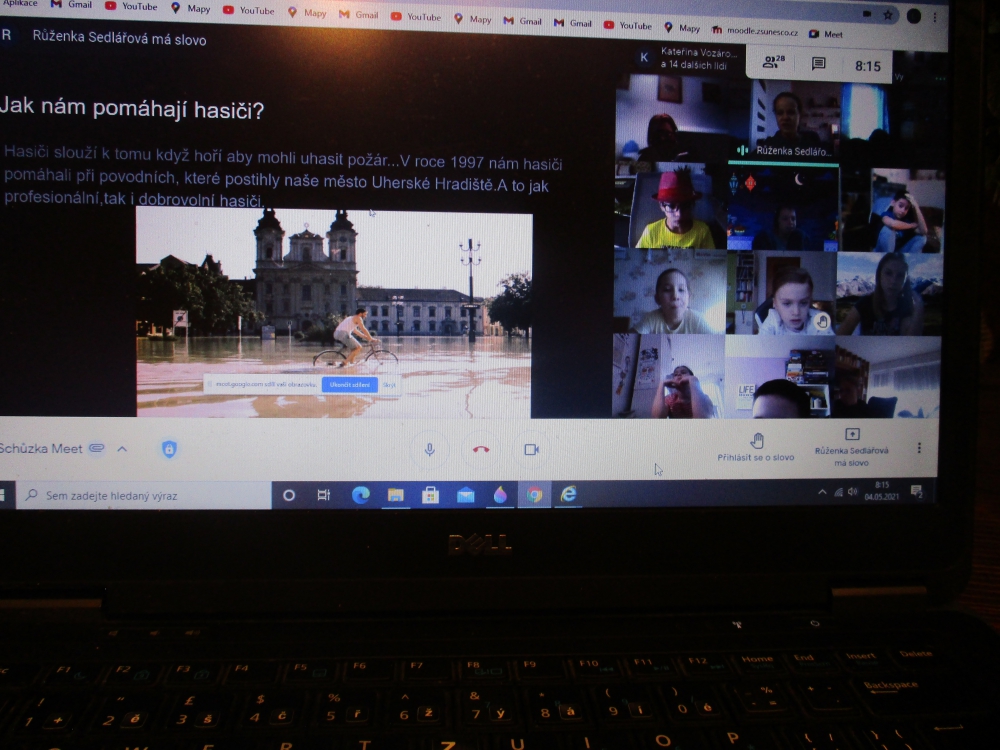Expand Schůzka Meet details with the chevron
Image resolution: width=1000 pixels, height=750 pixels.
(x=122, y=449)
